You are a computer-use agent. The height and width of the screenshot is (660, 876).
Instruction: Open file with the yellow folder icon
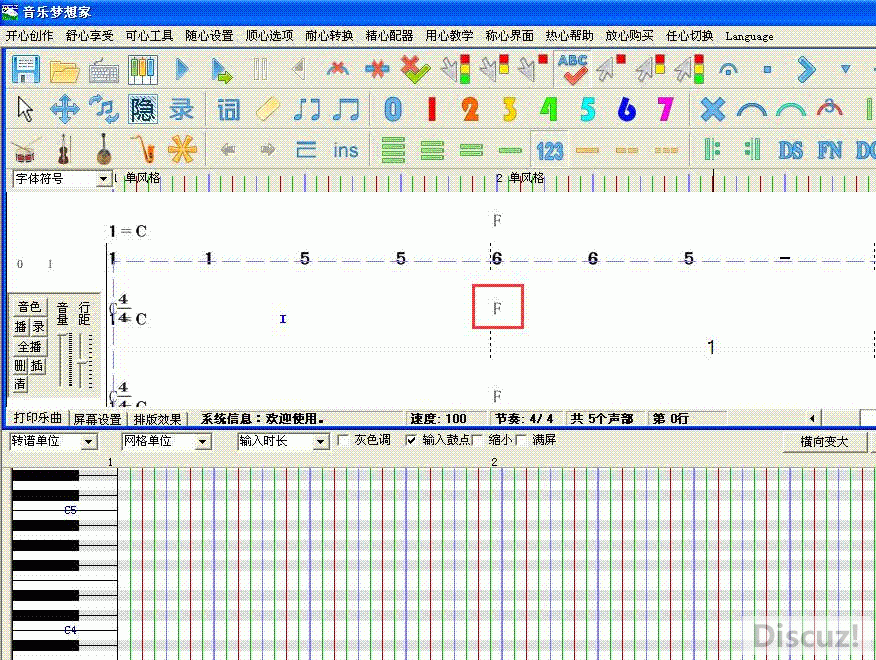tap(65, 70)
